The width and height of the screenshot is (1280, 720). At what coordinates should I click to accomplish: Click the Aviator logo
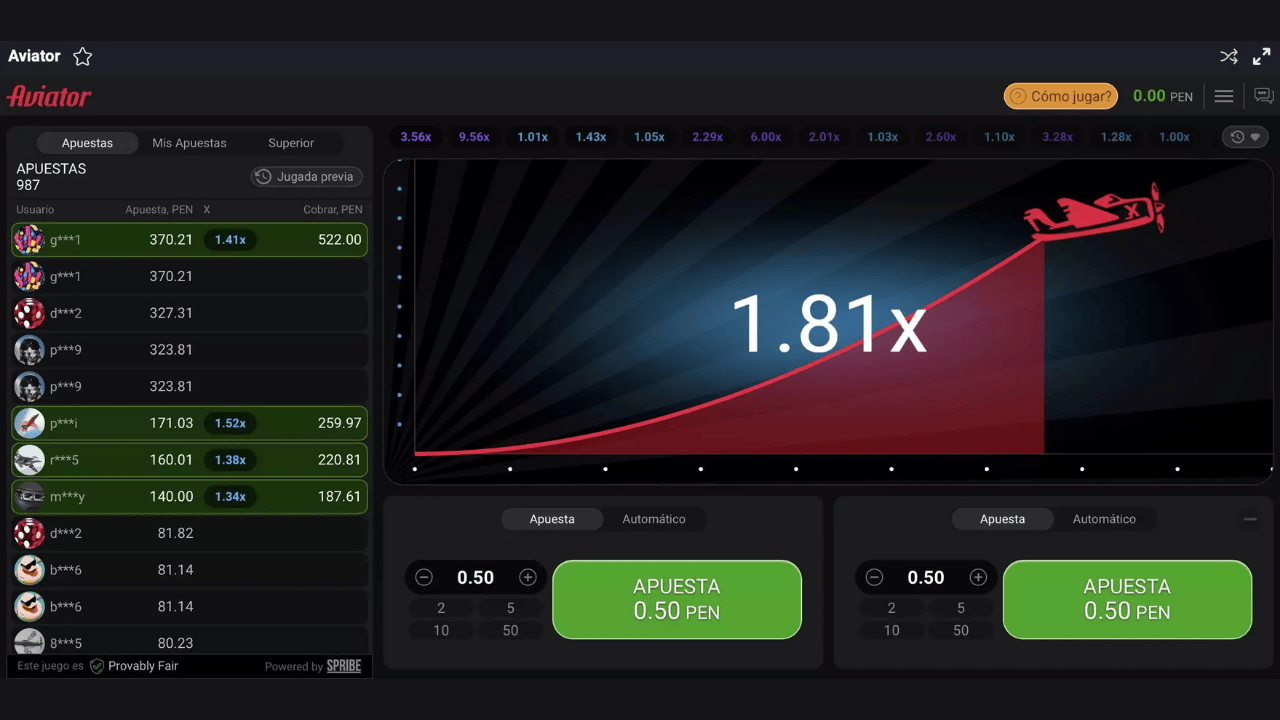[x=49, y=96]
